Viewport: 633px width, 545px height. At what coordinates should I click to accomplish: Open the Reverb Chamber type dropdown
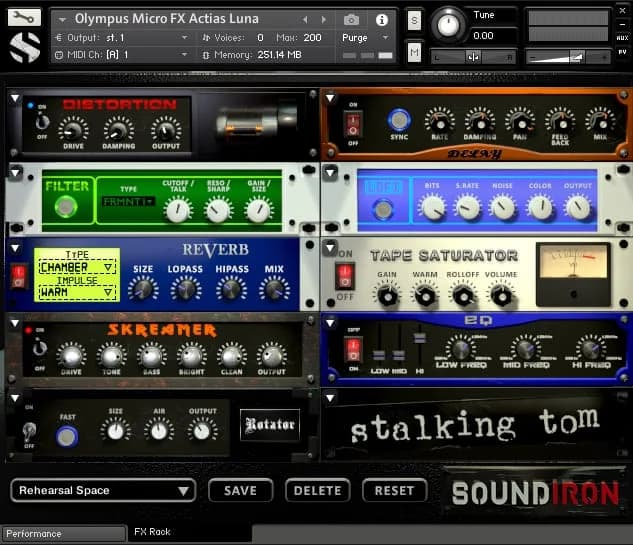(x=77, y=268)
